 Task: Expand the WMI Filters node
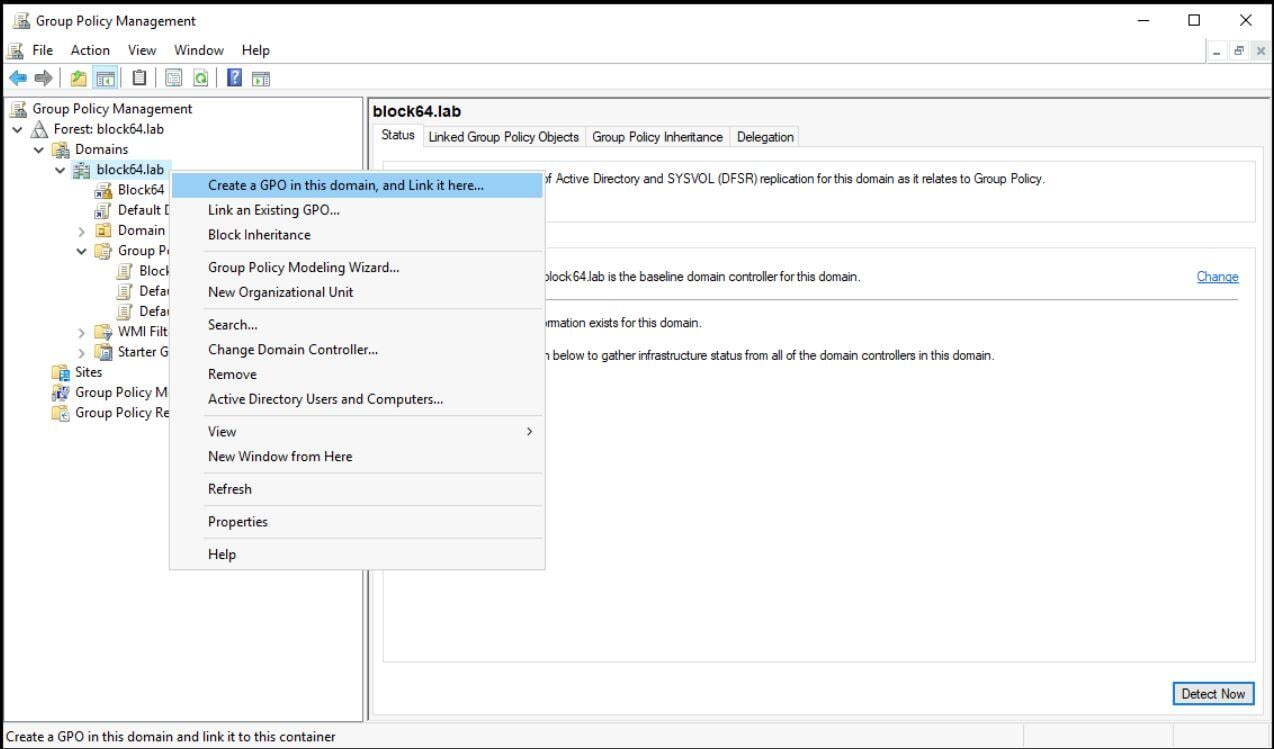(82, 331)
